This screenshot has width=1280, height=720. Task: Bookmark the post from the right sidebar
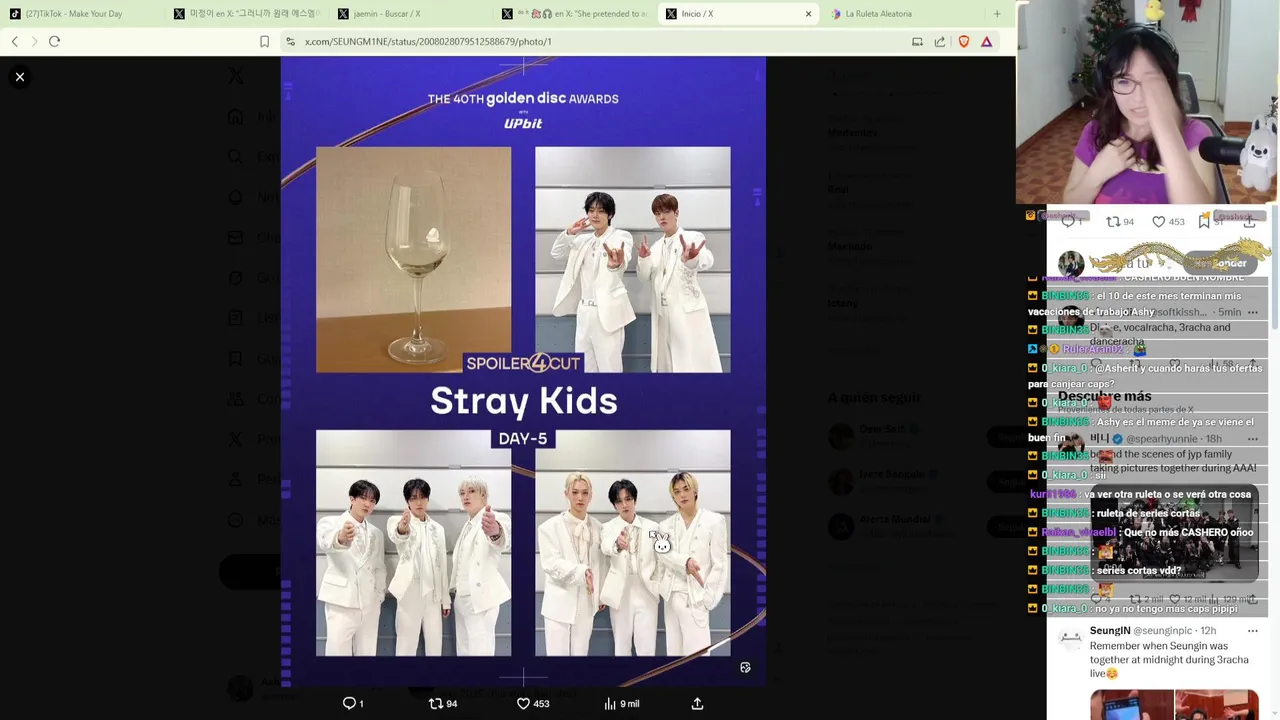coord(1204,221)
